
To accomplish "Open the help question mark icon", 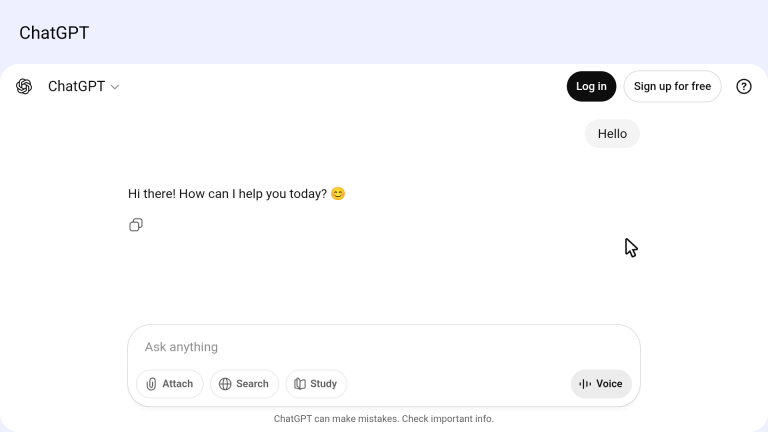I will point(744,87).
